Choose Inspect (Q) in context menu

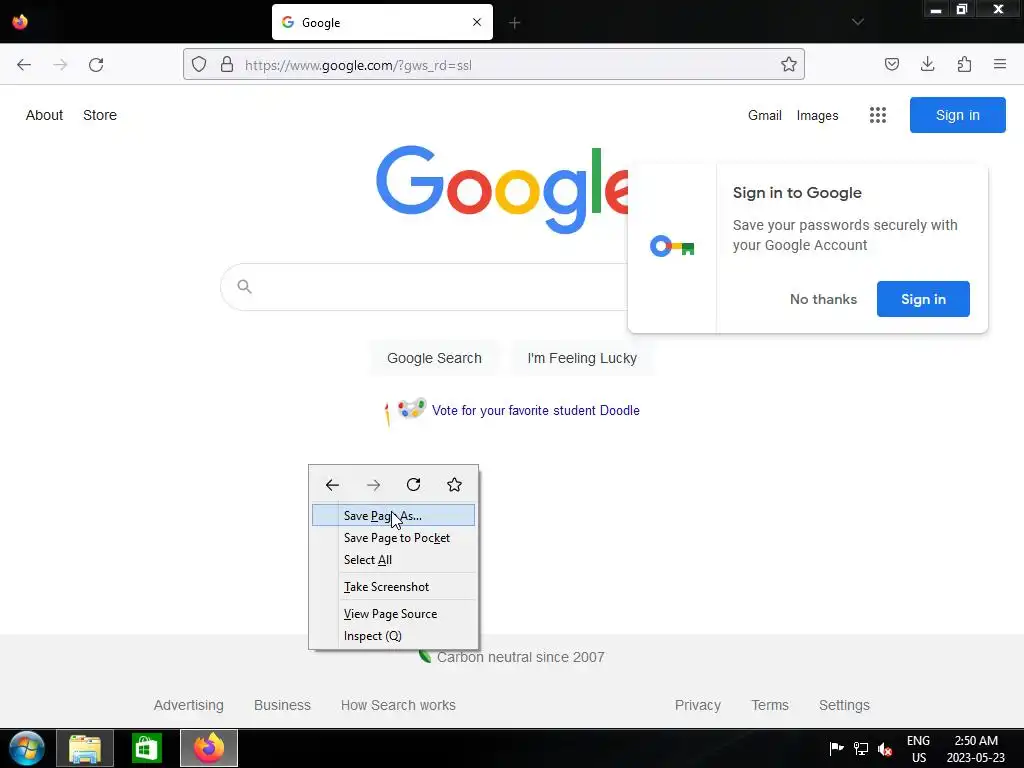(393, 635)
